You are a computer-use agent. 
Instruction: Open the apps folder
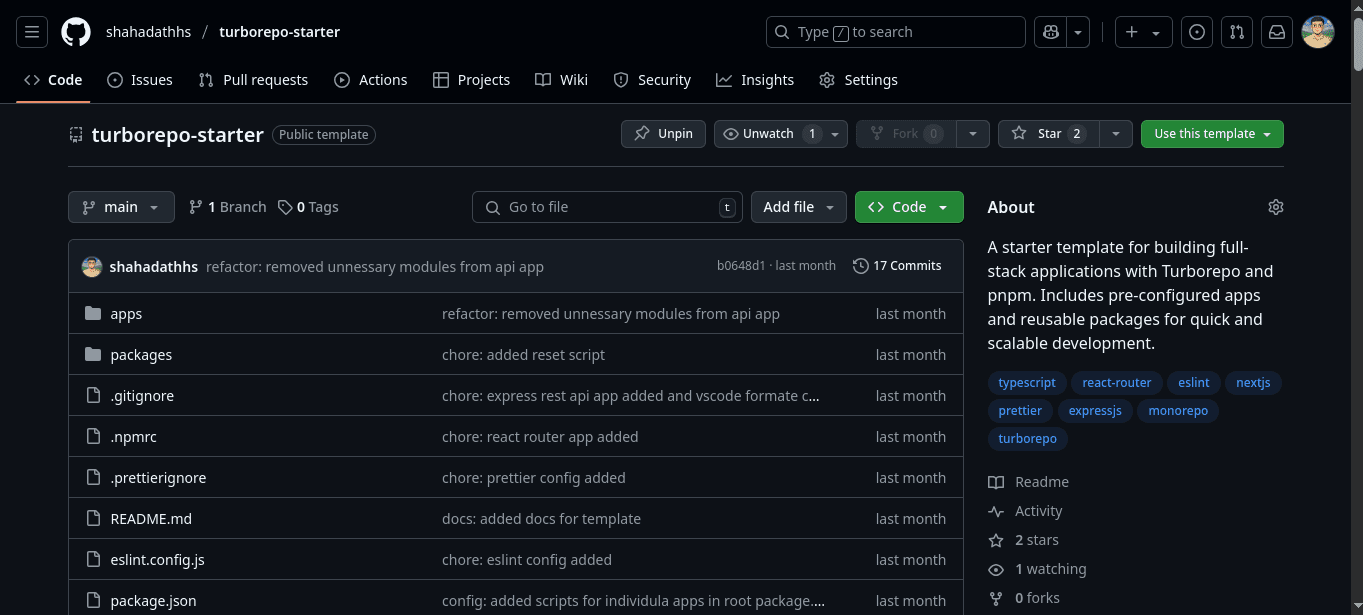126,314
